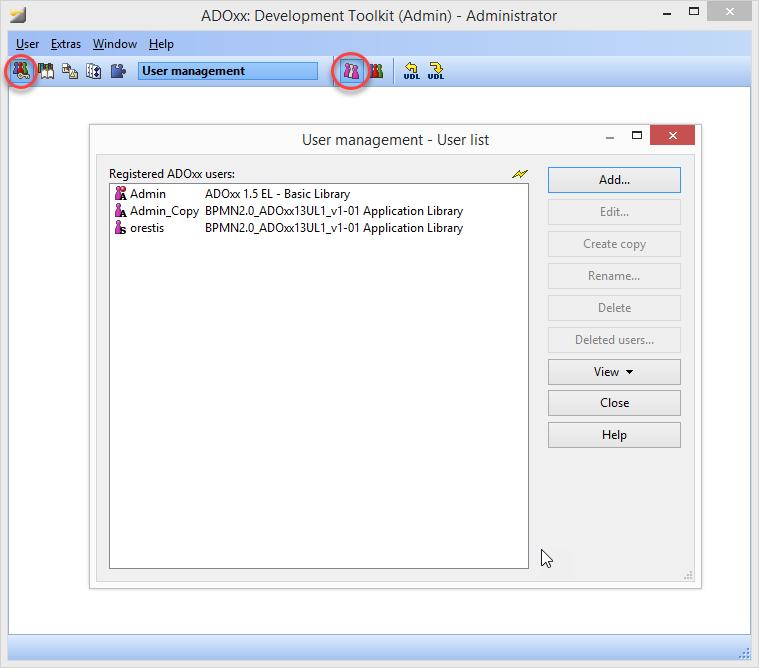
Task: Open the Extras menu
Action: (x=66, y=44)
